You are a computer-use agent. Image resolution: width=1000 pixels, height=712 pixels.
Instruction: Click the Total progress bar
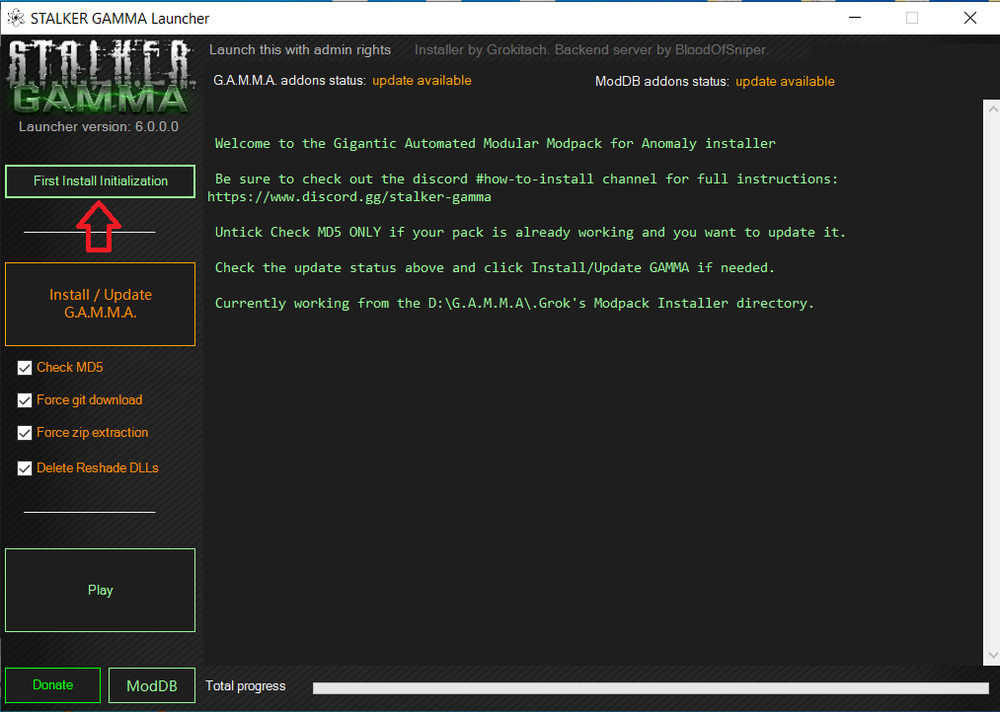[650, 688]
